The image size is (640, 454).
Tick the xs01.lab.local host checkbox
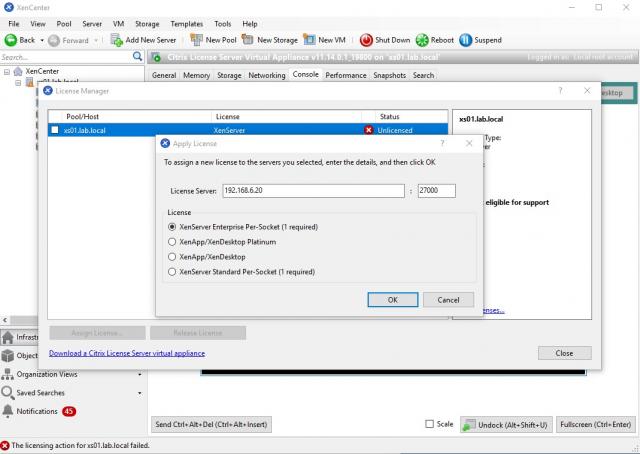pos(55,130)
